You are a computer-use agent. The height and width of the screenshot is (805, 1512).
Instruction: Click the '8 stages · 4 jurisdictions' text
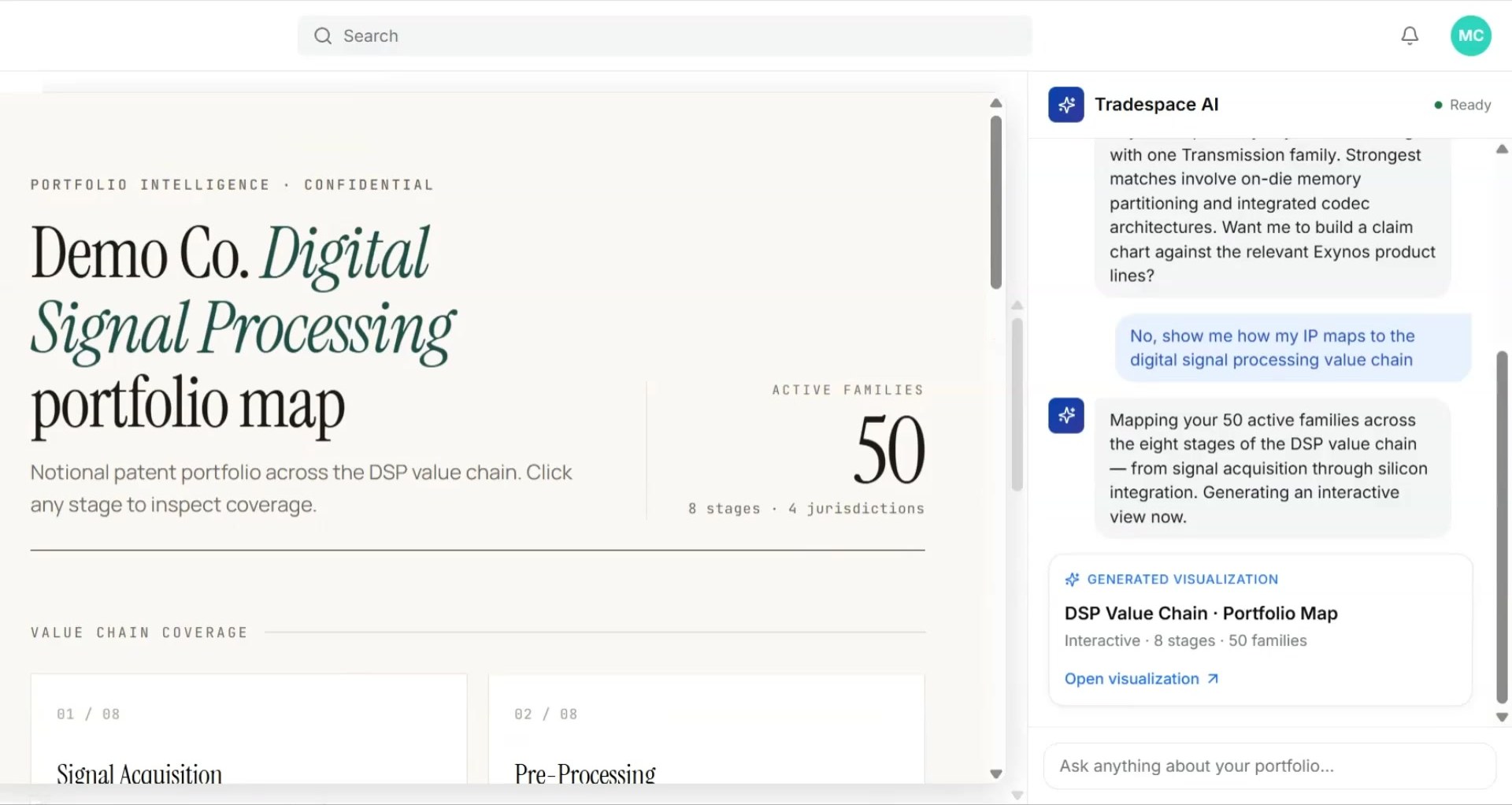[806, 509]
